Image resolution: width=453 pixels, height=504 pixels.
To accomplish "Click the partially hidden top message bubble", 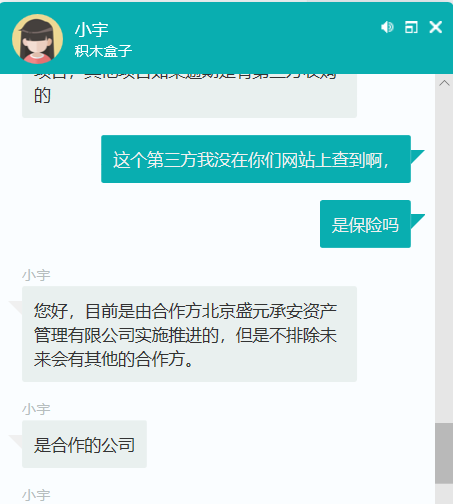I will [189, 96].
